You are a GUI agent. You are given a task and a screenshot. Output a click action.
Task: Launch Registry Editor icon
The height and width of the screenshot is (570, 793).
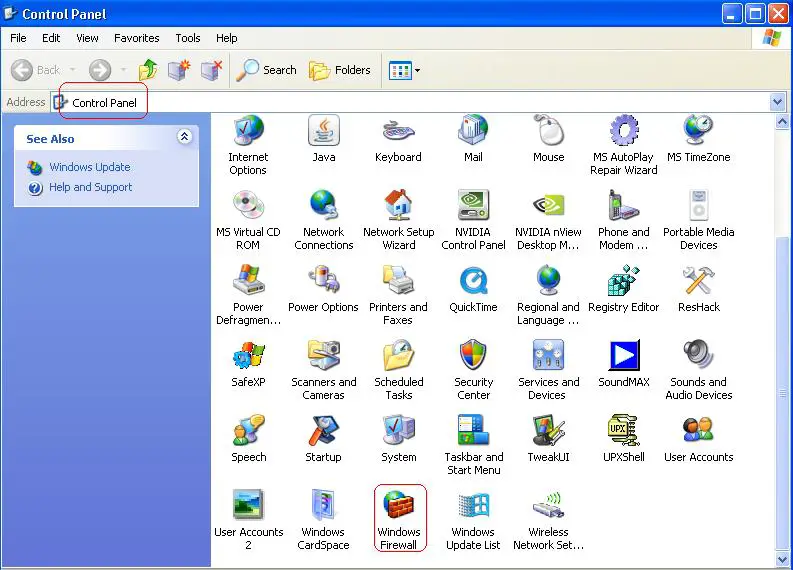pyautogui.click(x=624, y=289)
